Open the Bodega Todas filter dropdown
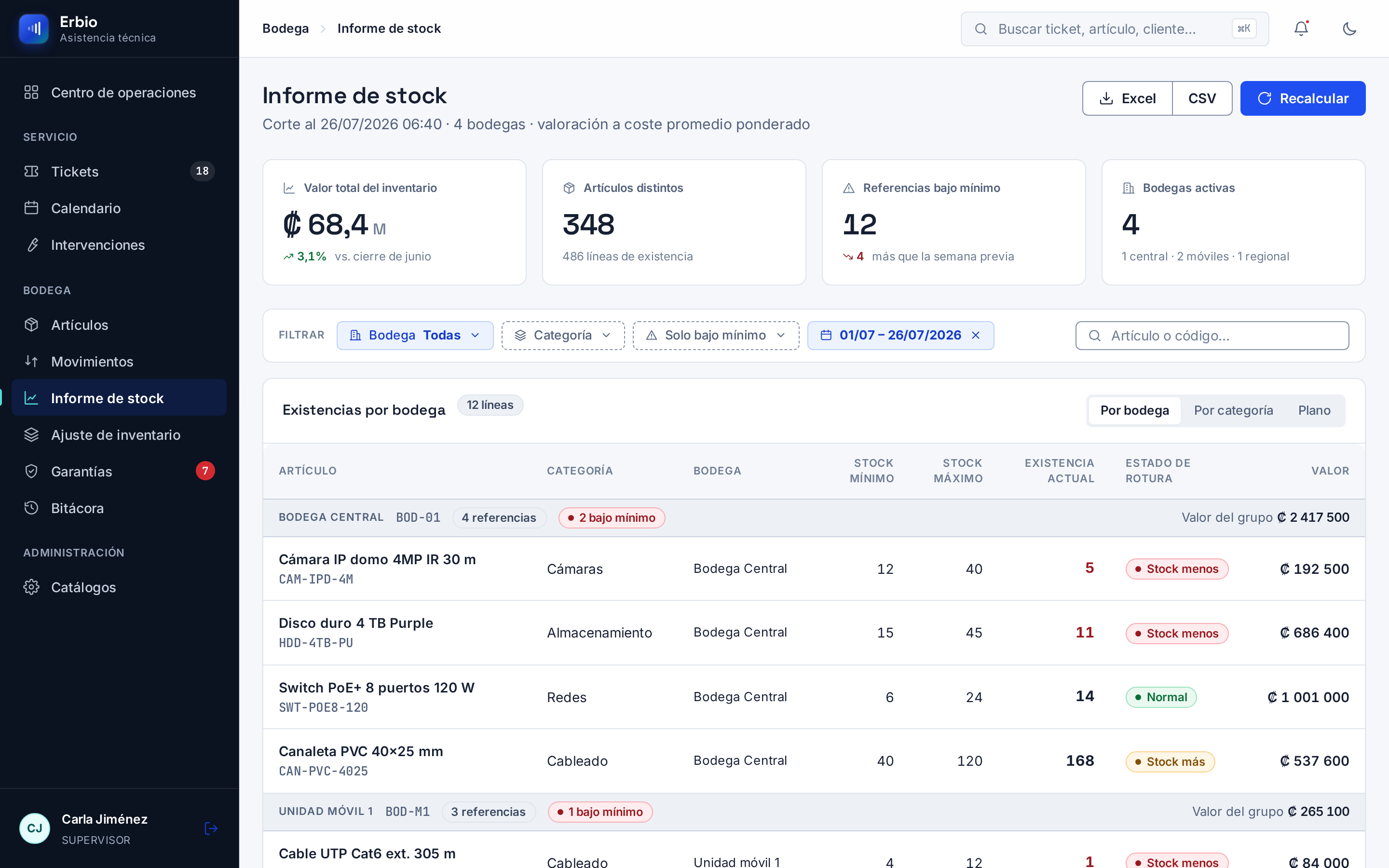Screen dimensions: 1389x868 415,335
